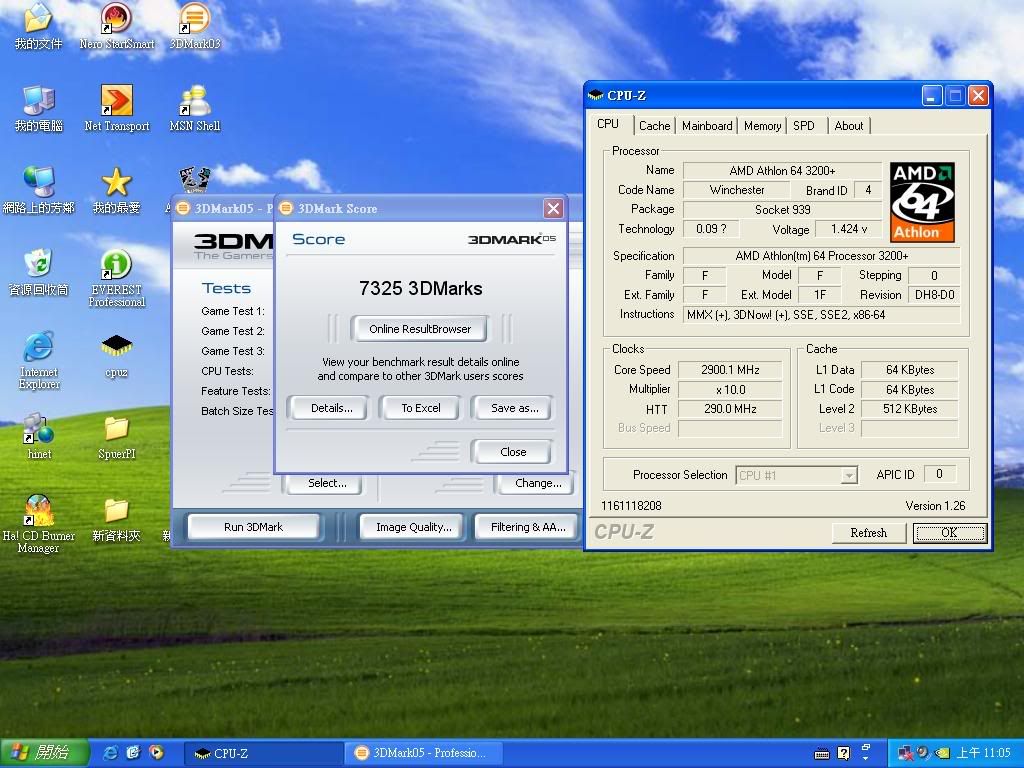The height and width of the screenshot is (768, 1024).
Task: Click the media player quick launch icon
Action: pos(156,752)
